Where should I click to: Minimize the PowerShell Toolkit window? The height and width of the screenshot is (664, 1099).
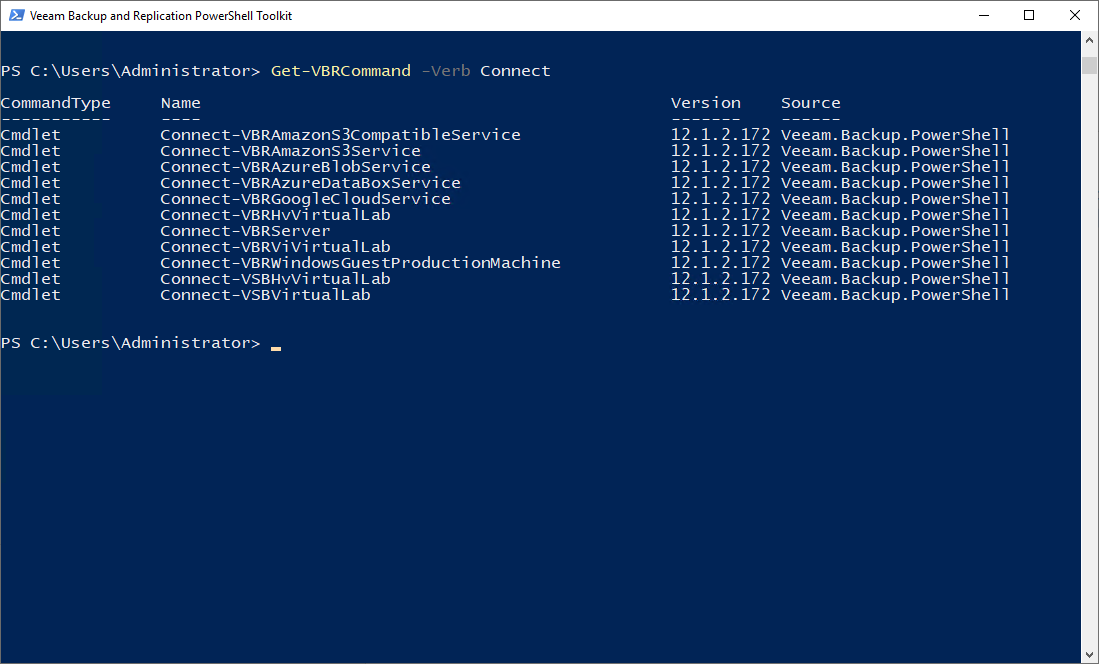984,15
